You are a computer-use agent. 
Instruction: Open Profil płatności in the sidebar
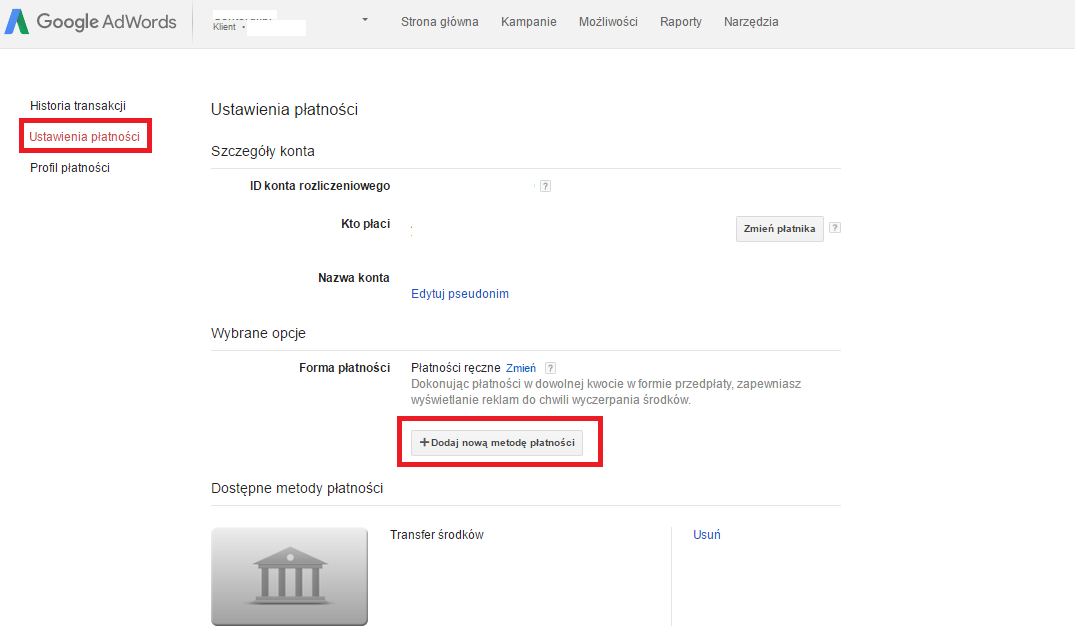click(x=70, y=167)
